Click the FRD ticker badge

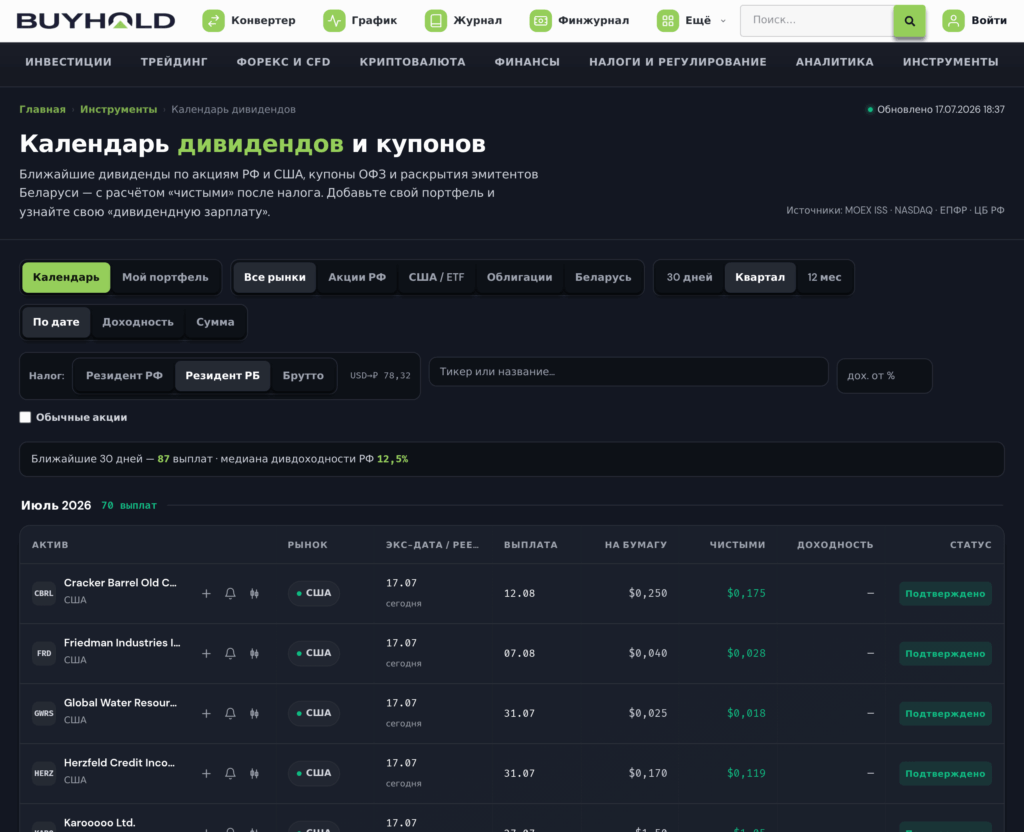coord(44,654)
